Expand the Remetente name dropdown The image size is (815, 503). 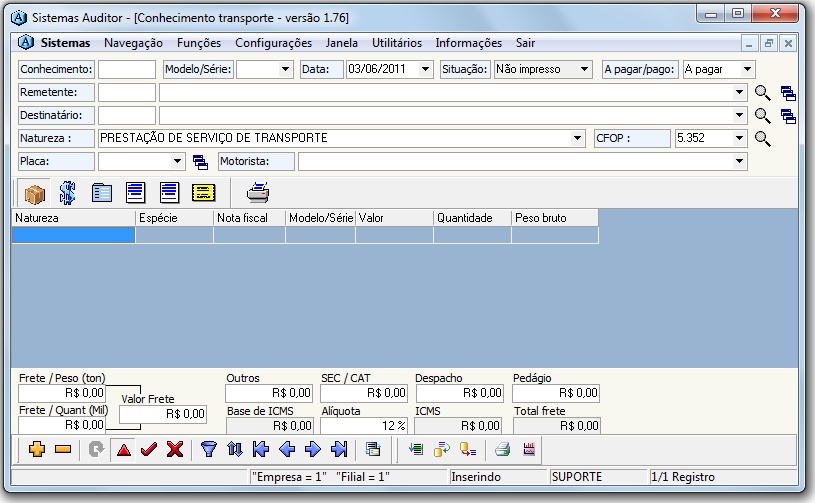(739, 92)
